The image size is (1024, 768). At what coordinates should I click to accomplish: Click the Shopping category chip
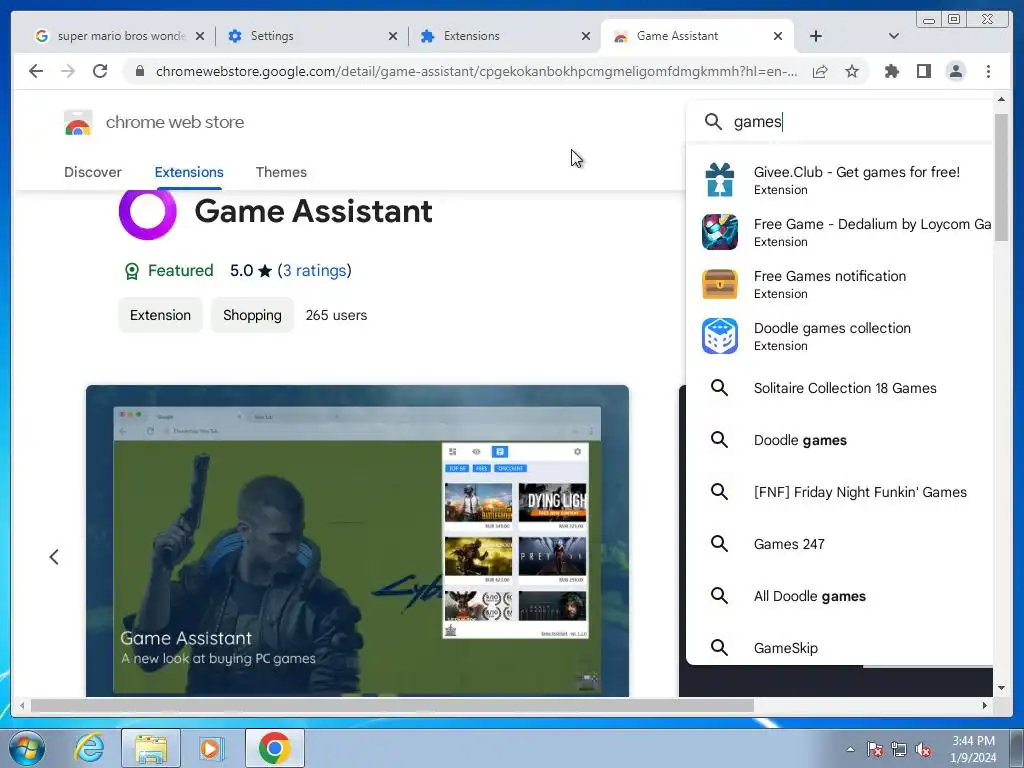[x=252, y=315]
